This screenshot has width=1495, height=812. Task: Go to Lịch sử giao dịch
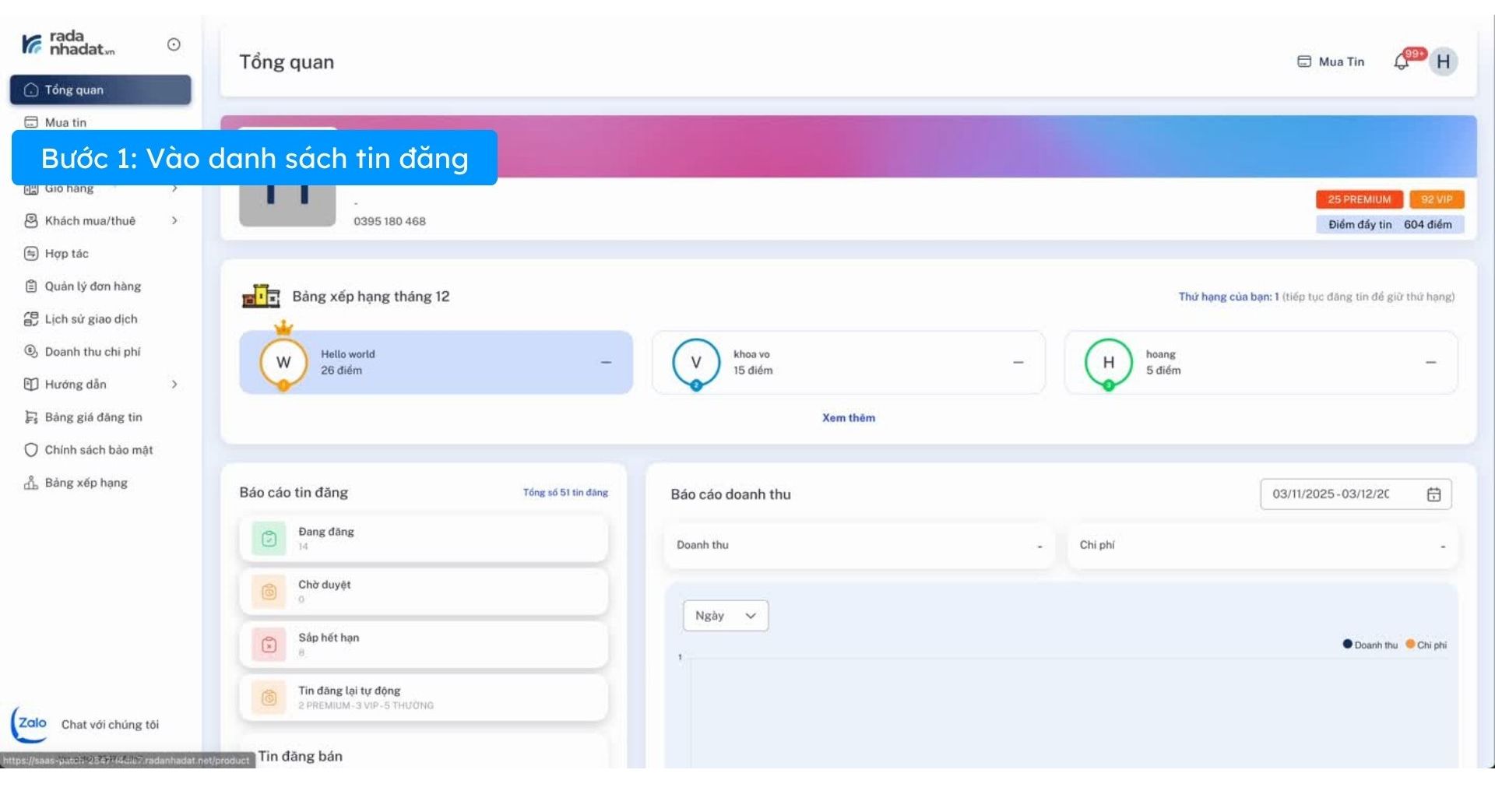pyautogui.click(x=90, y=319)
